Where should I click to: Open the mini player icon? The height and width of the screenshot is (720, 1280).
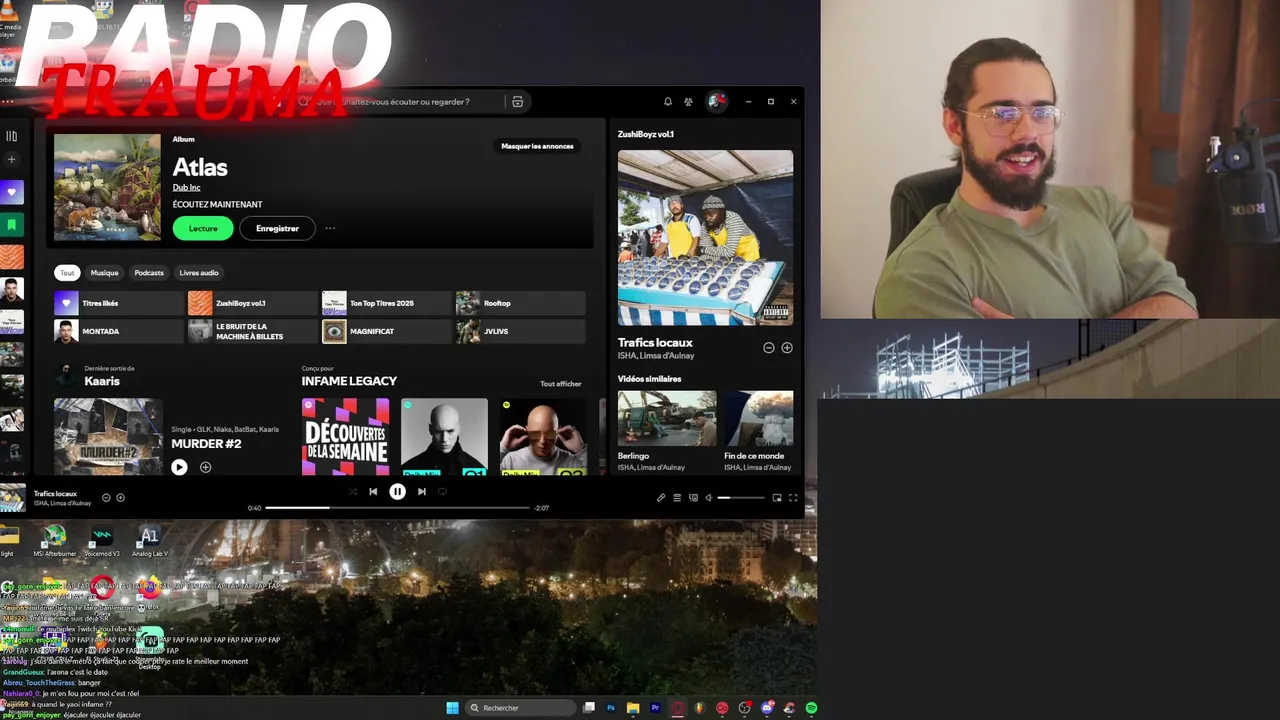pyautogui.click(x=777, y=497)
